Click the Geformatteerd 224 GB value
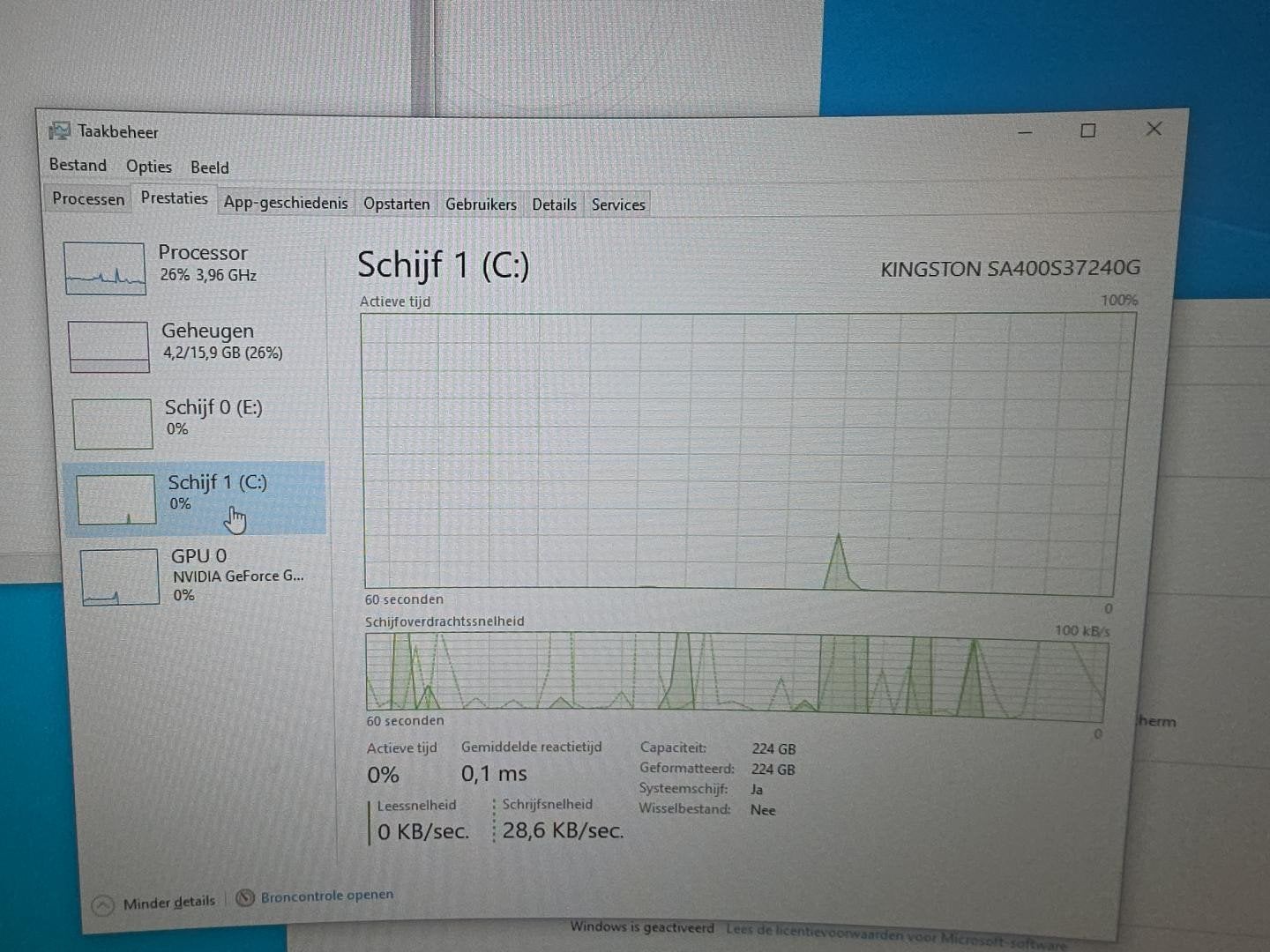This screenshot has width=1270, height=952. [x=773, y=769]
